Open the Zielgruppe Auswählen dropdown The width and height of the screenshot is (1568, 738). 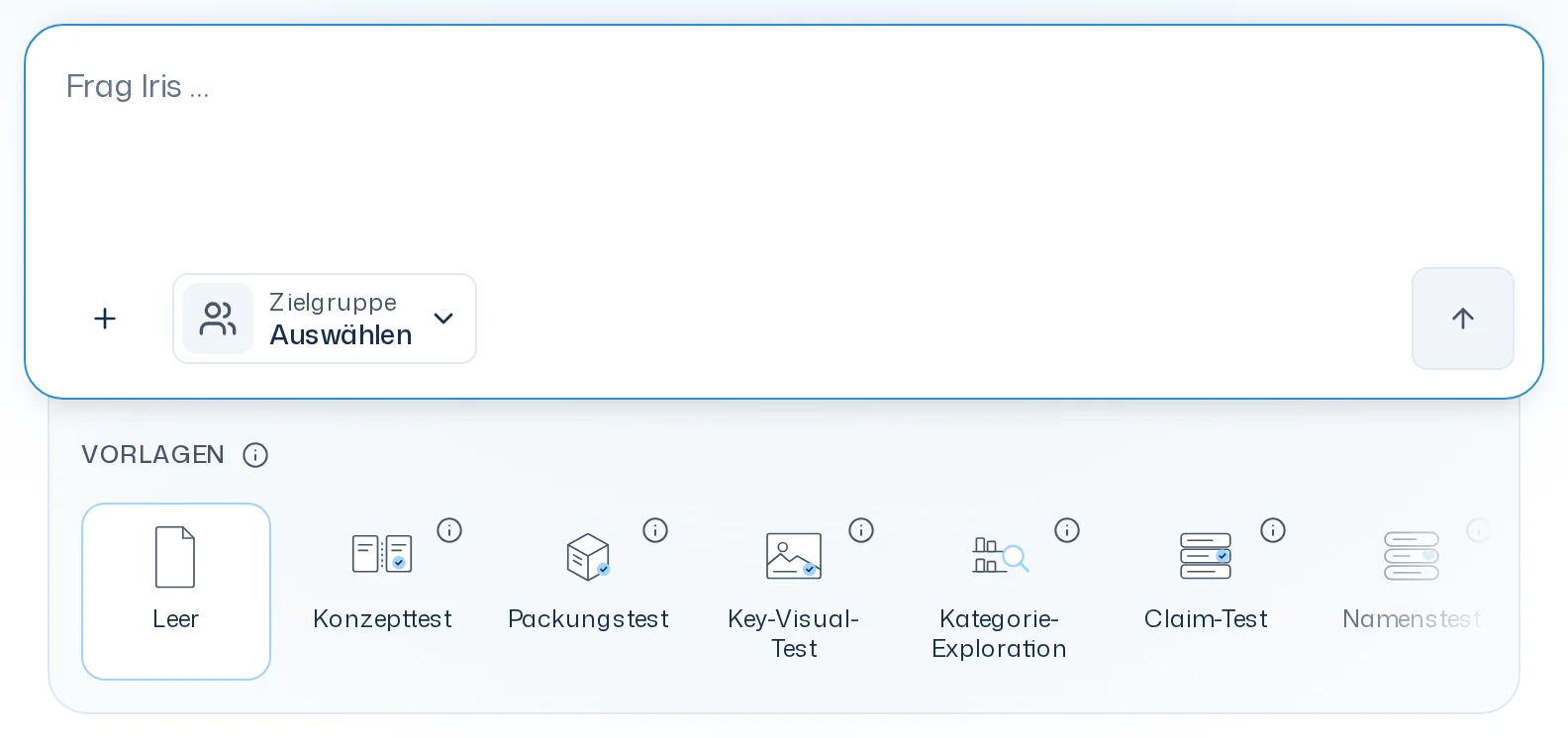click(325, 319)
